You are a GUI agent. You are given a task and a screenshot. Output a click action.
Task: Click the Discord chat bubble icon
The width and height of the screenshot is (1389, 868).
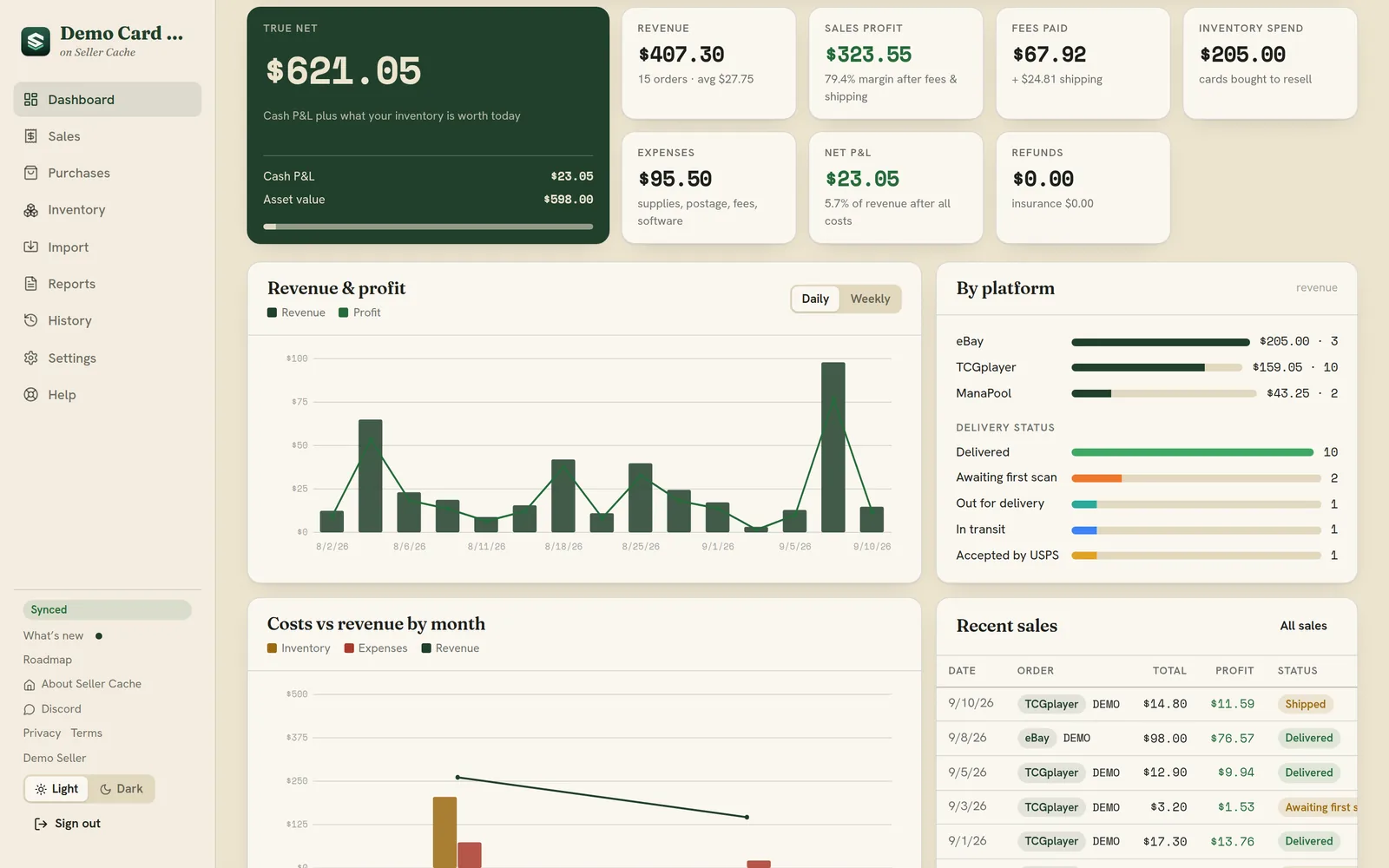click(30, 709)
